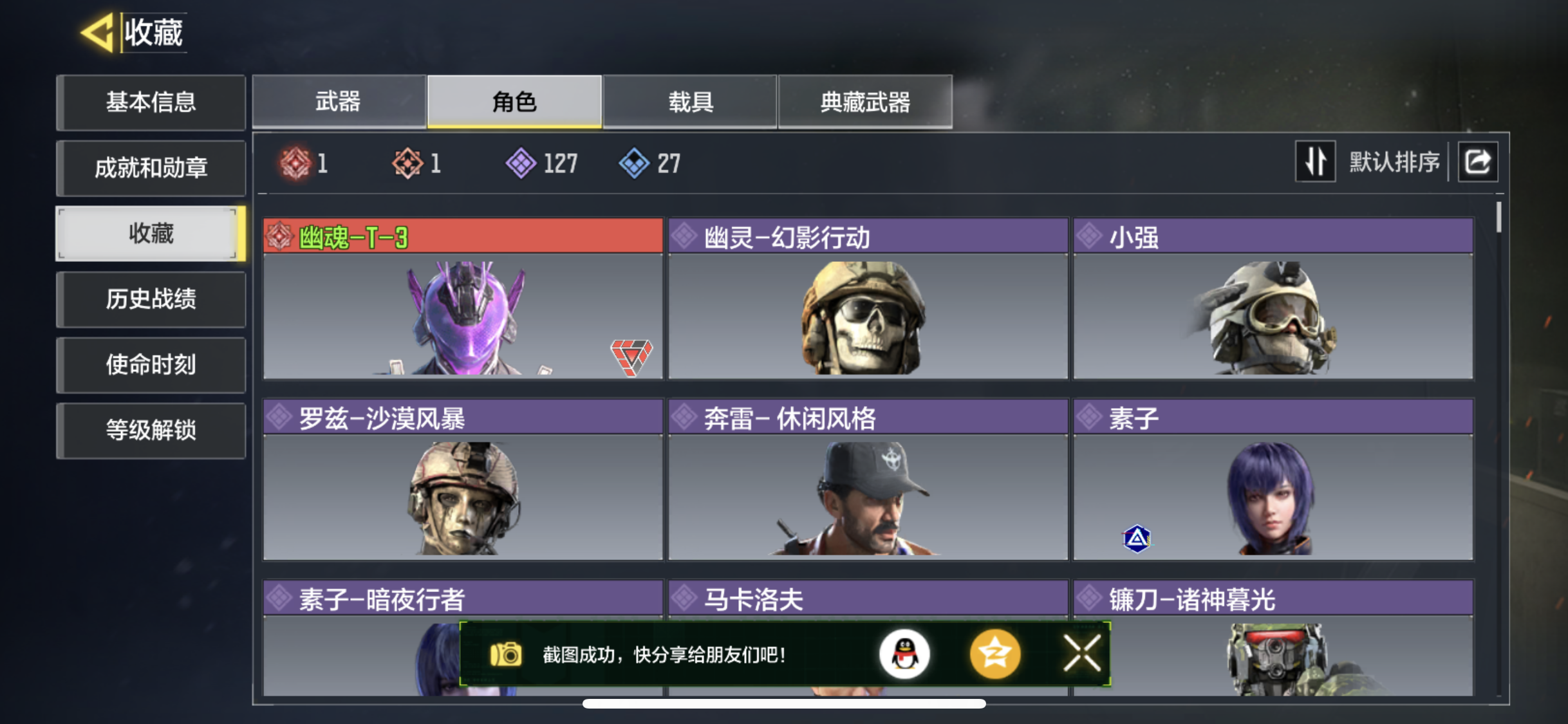
Task: Filter by purple epic rarity 127
Action: [541, 163]
